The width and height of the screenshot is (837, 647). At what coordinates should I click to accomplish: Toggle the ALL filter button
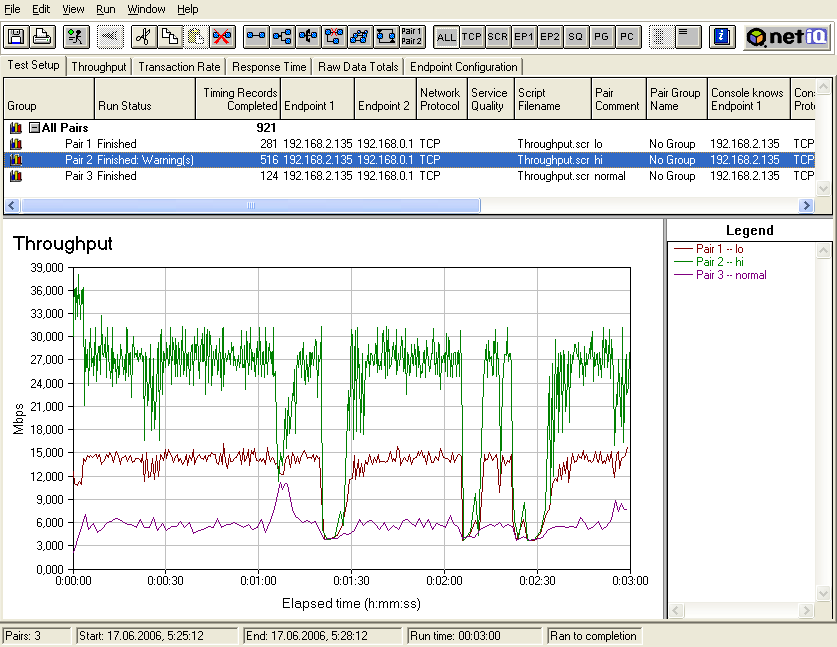(x=446, y=37)
